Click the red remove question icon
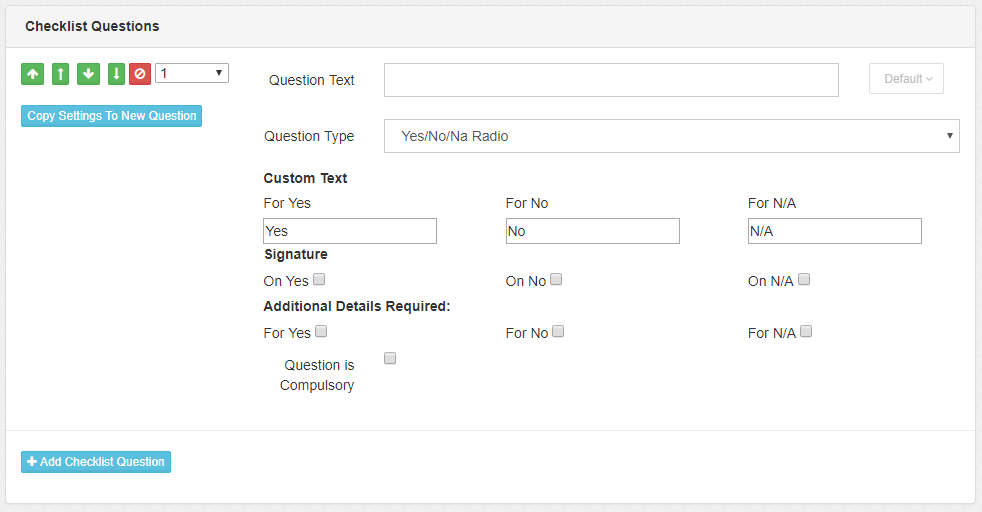 point(140,74)
